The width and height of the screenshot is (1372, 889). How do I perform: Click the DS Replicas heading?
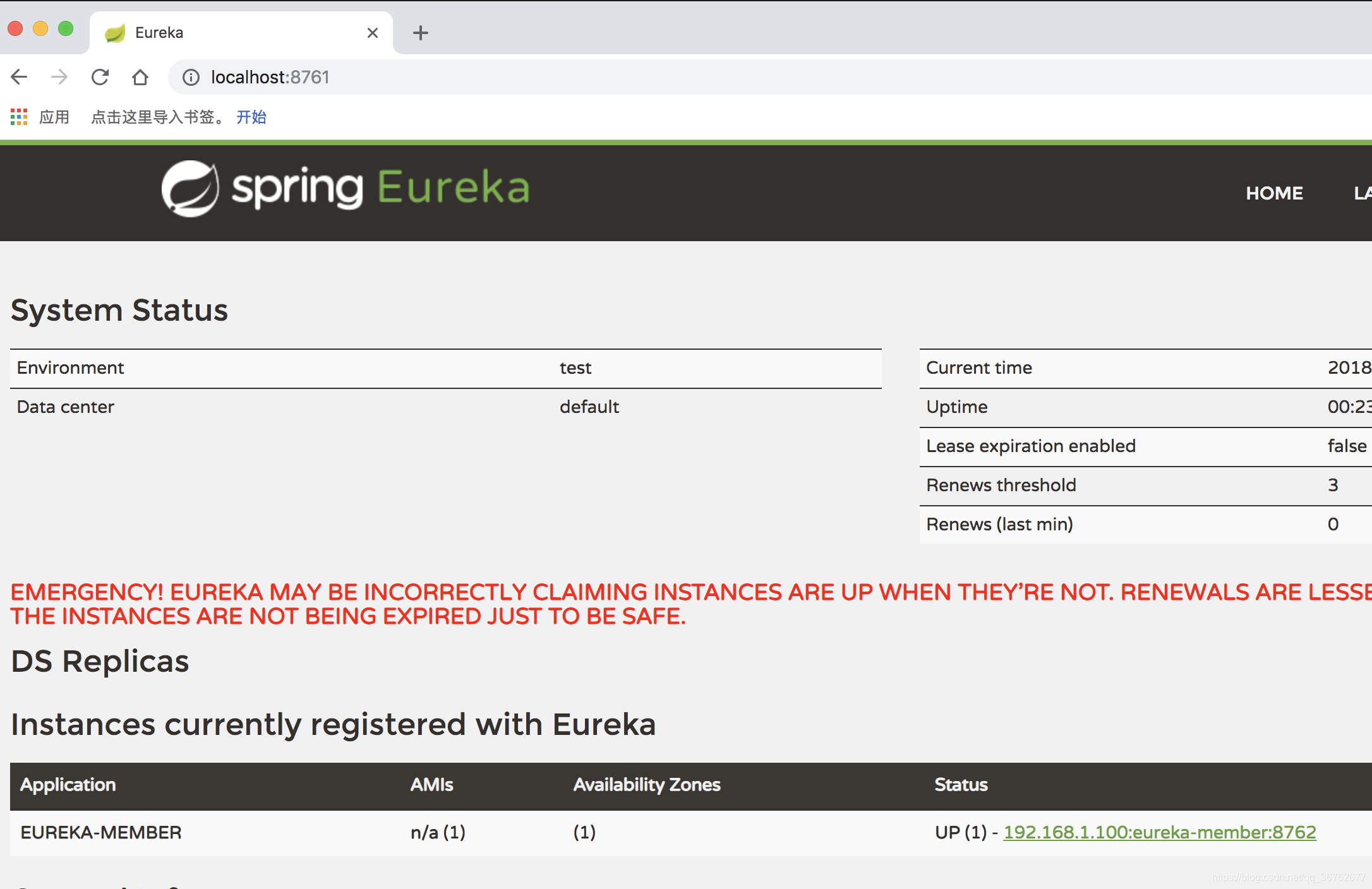click(x=100, y=662)
